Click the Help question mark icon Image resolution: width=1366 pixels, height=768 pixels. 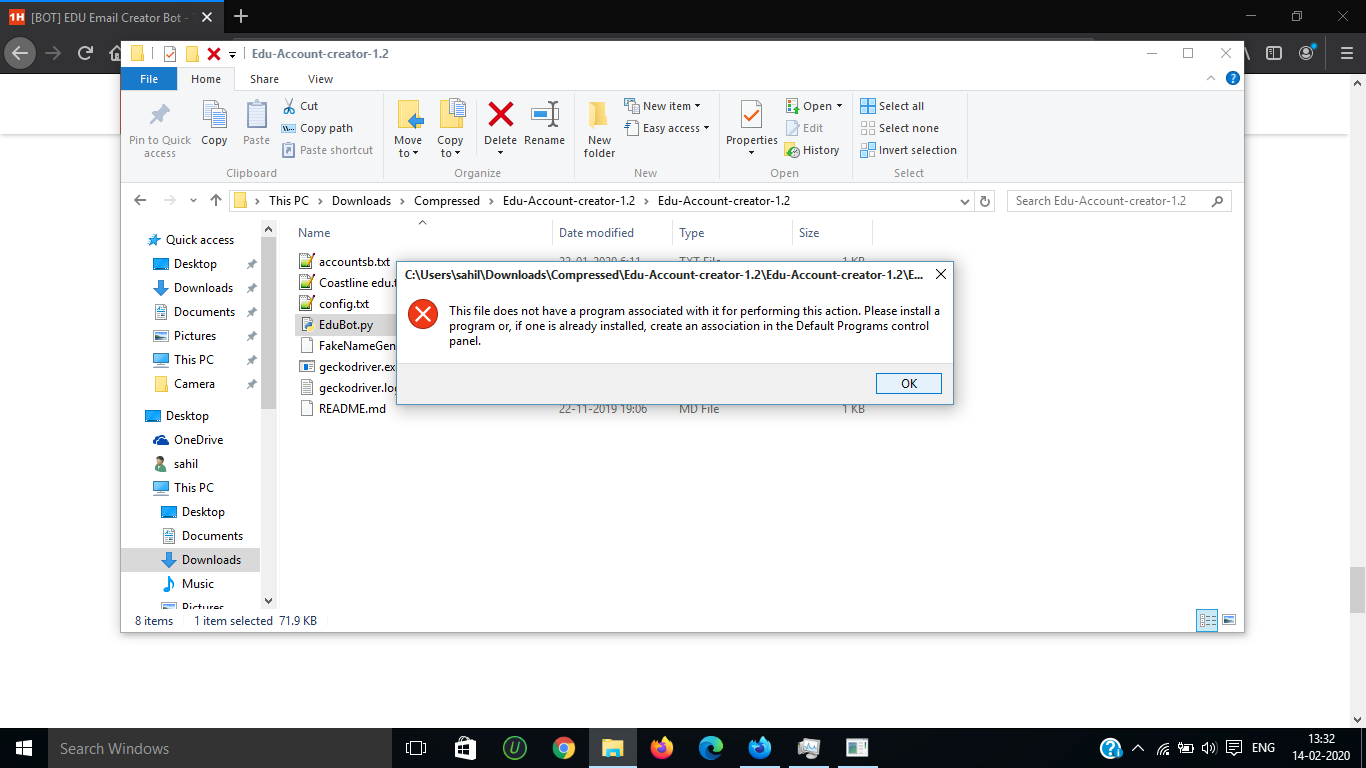(1233, 79)
